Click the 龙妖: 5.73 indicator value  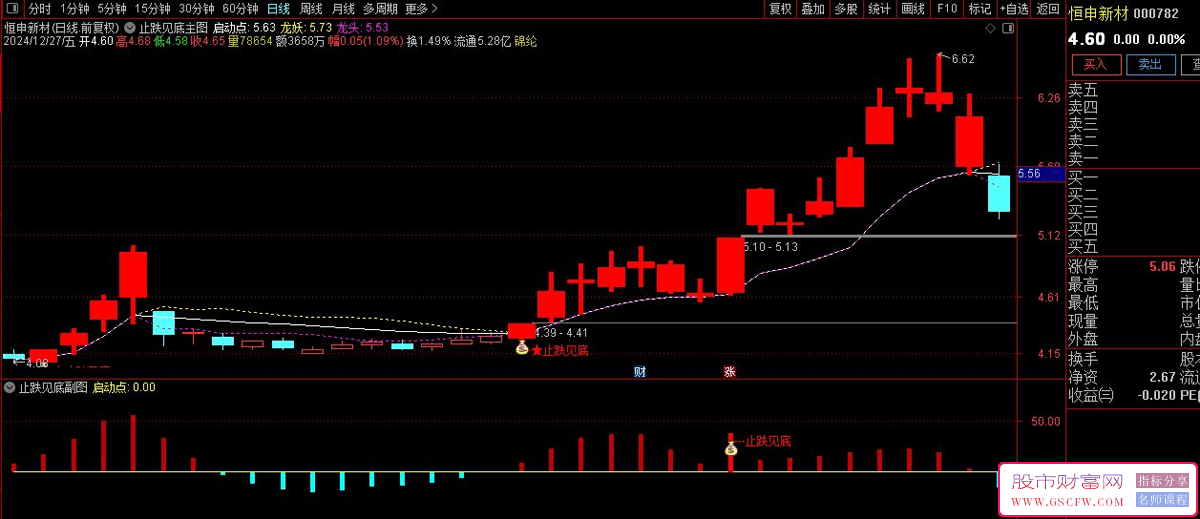[x=306, y=27]
